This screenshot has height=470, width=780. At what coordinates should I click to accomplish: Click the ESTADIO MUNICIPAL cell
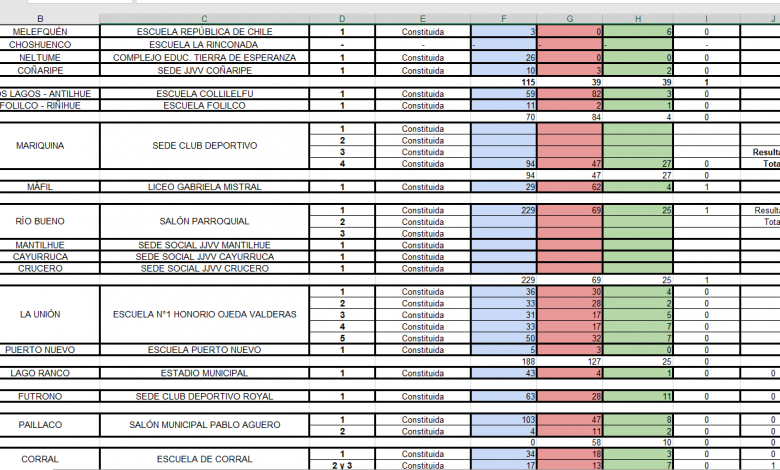coord(204,373)
